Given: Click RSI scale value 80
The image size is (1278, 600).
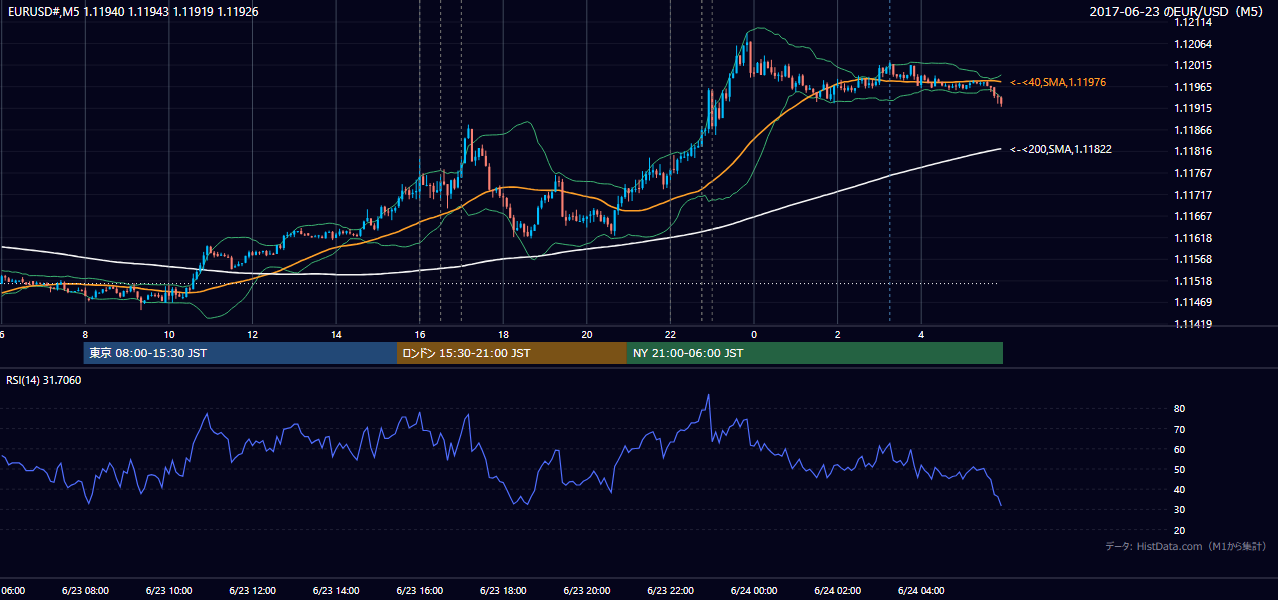Looking at the screenshot, I should pos(1180,409).
